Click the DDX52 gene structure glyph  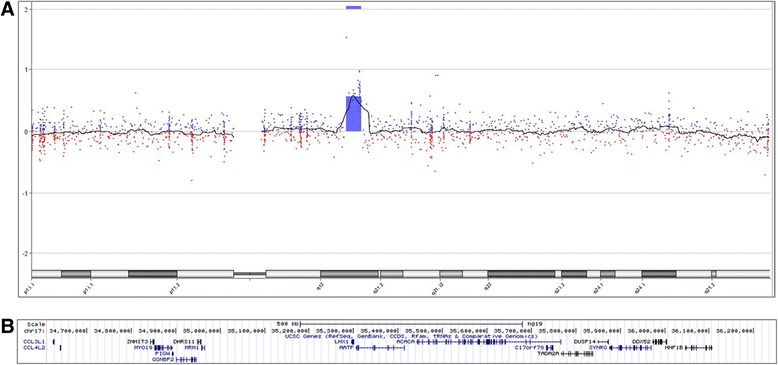660,342
